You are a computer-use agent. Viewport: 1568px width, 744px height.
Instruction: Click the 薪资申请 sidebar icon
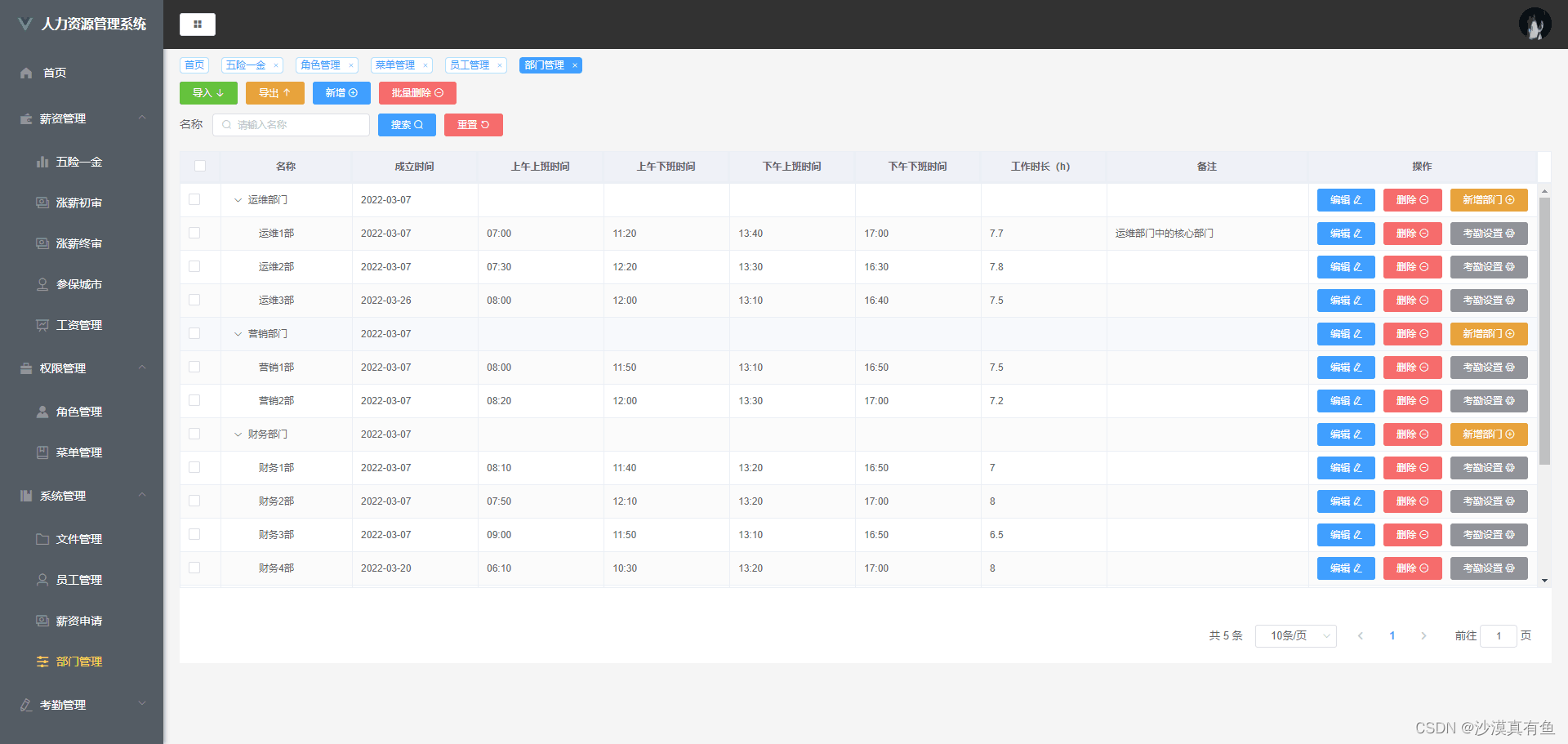42,621
